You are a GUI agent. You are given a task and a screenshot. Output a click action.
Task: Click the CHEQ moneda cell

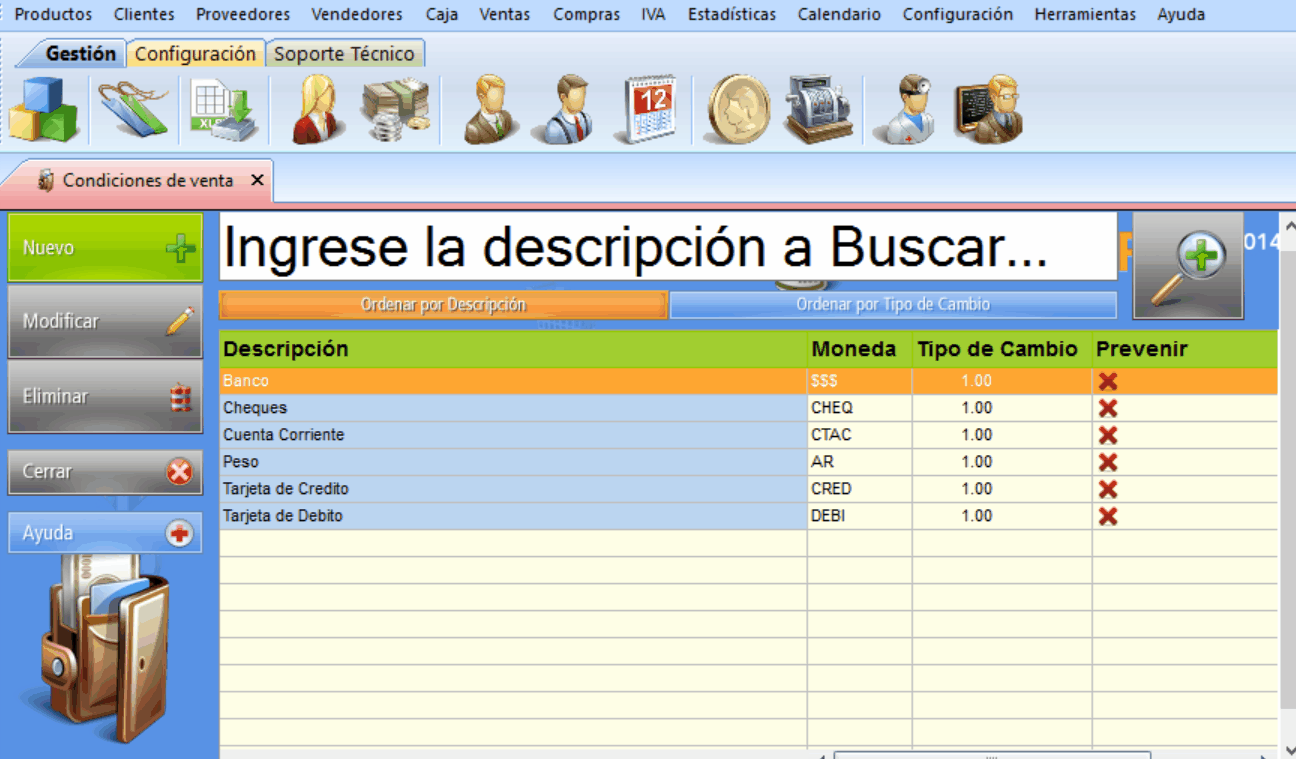[x=859, y=408]
